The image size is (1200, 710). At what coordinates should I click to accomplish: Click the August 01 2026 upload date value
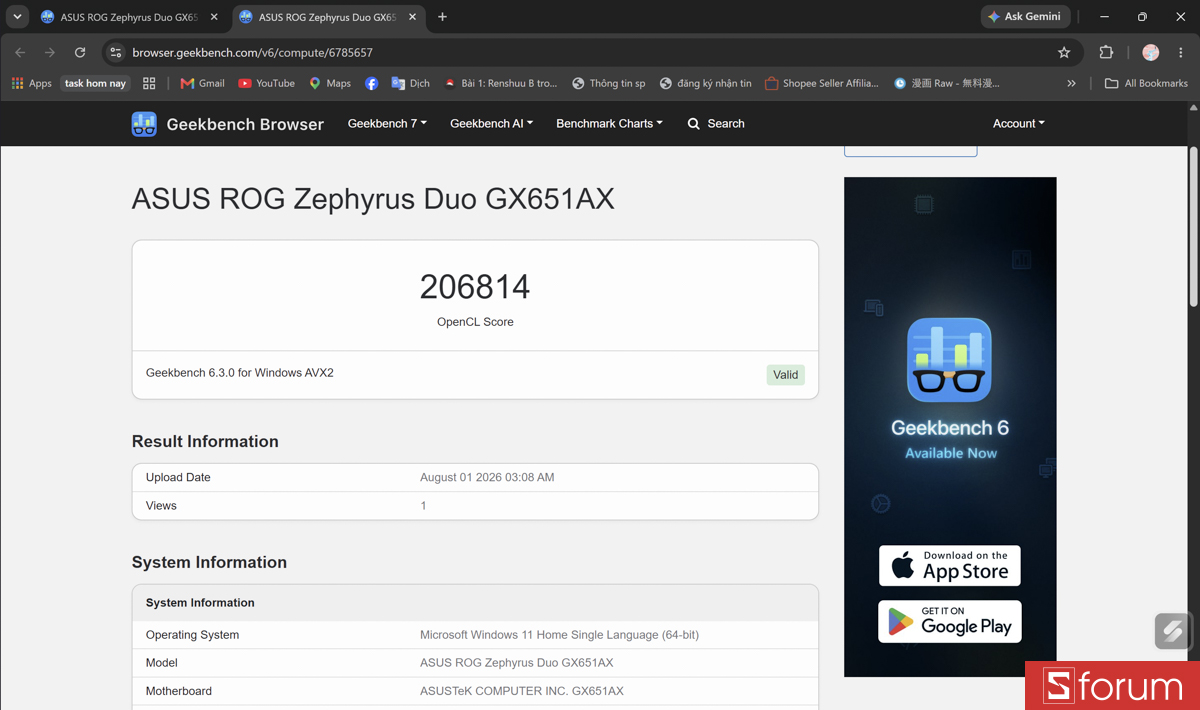[487, 477]
